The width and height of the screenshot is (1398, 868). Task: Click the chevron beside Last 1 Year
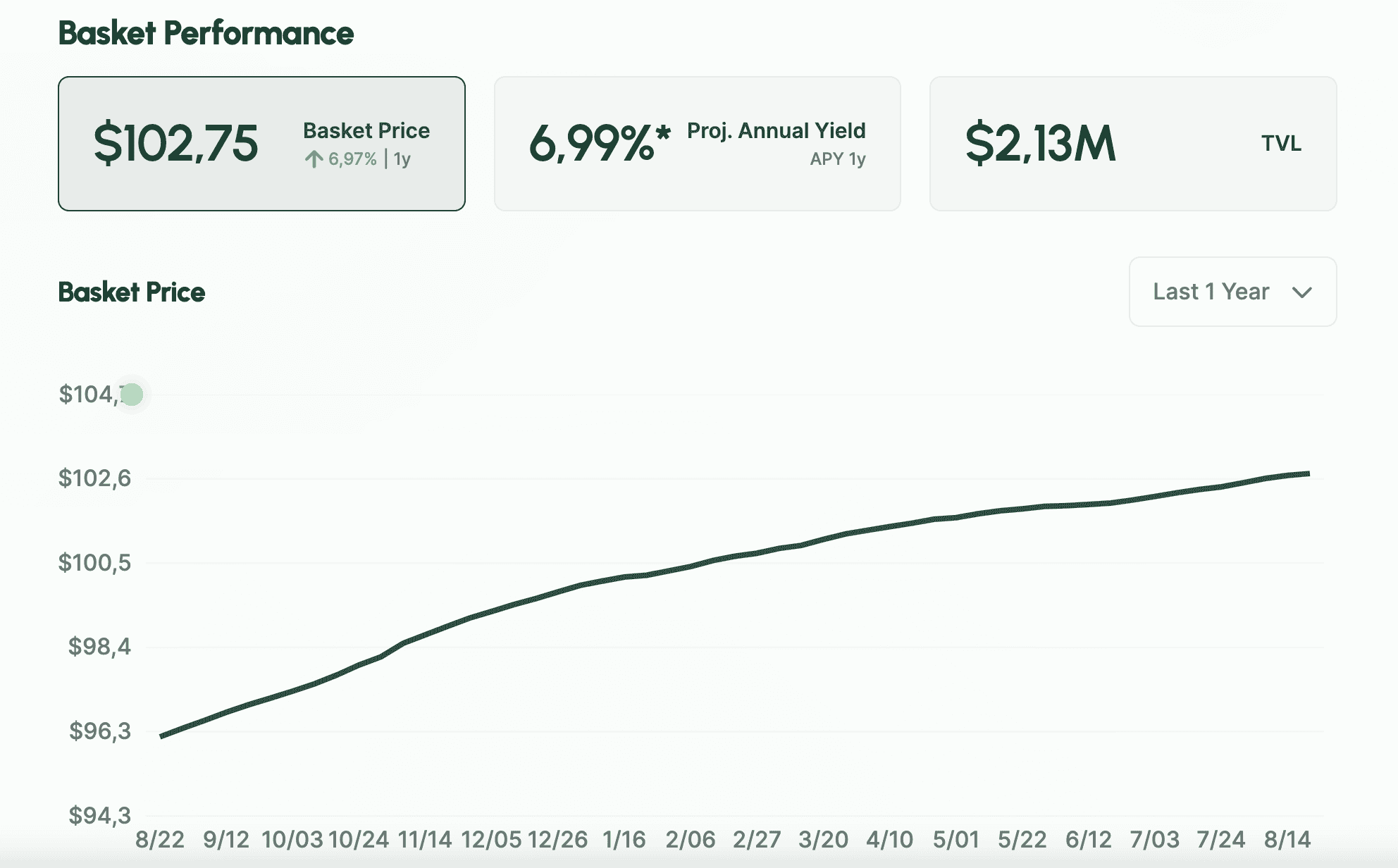pyautogui.click(x=1301, y=292)
